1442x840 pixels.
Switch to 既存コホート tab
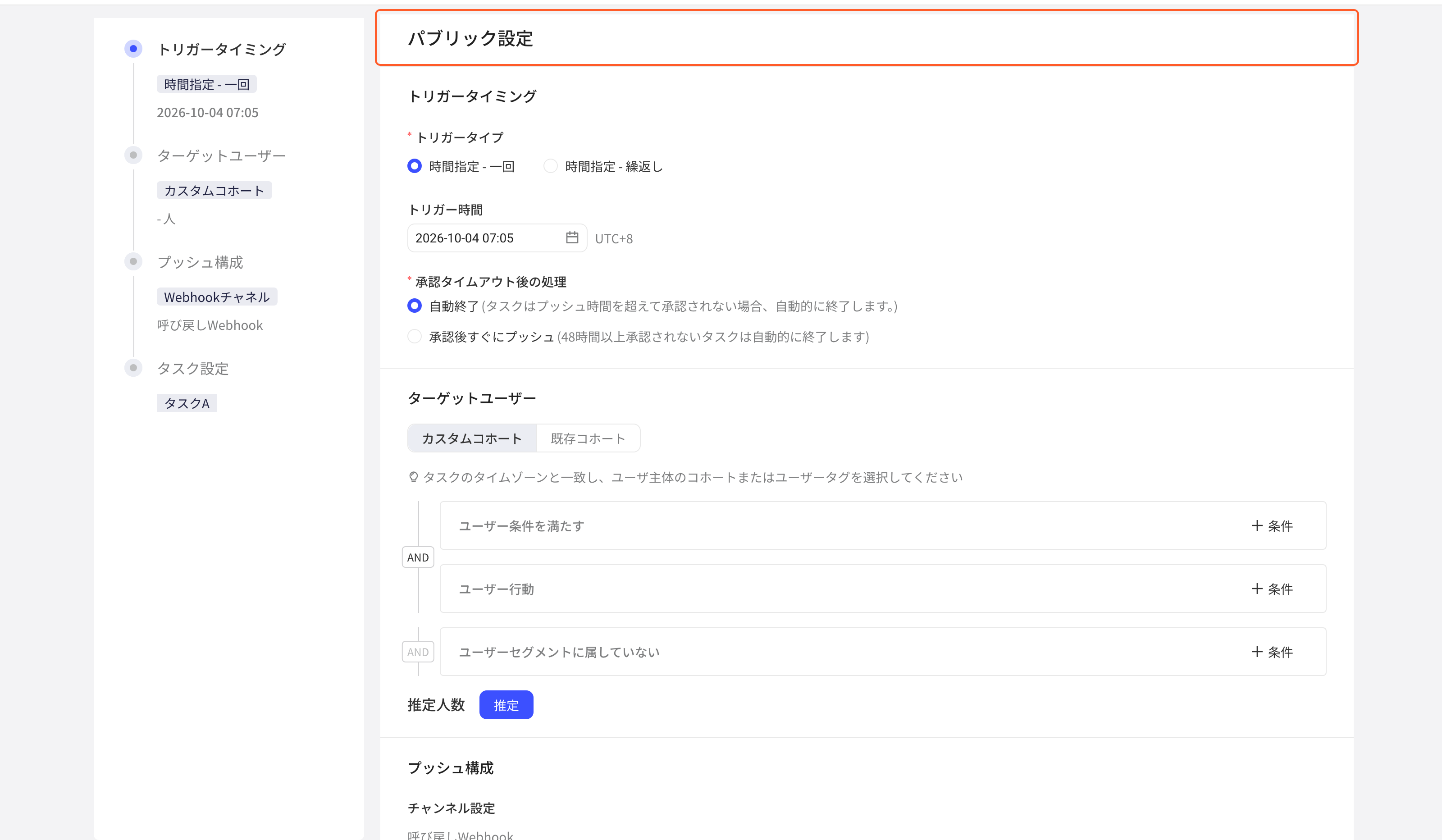[x=588, y=438]
